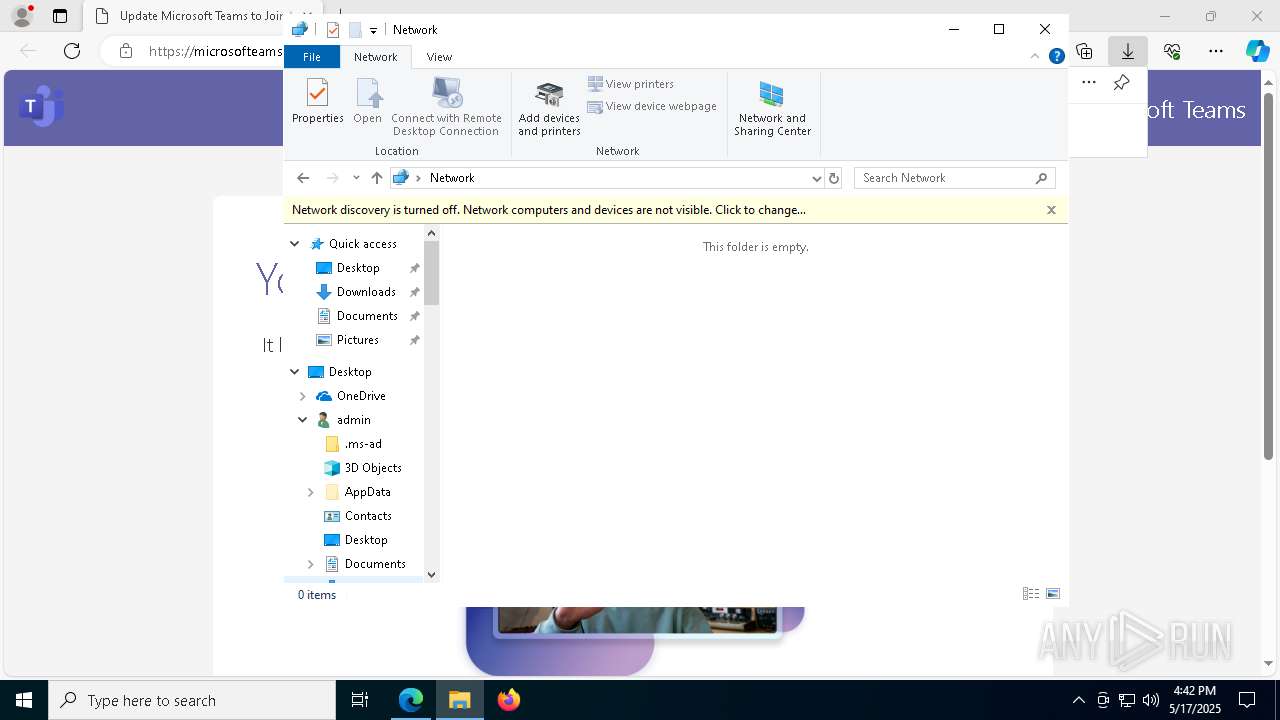Reload the Edge page
The height and width of the screenshot is (720, 1280).
72,51
